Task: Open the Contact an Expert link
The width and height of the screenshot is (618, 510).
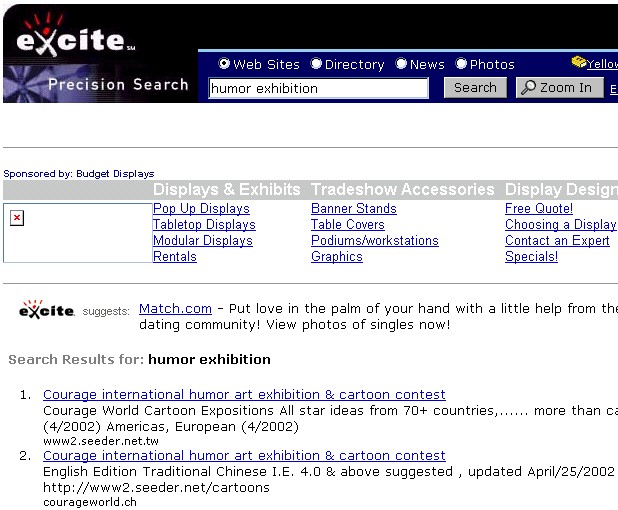Action: pos(557,240)
